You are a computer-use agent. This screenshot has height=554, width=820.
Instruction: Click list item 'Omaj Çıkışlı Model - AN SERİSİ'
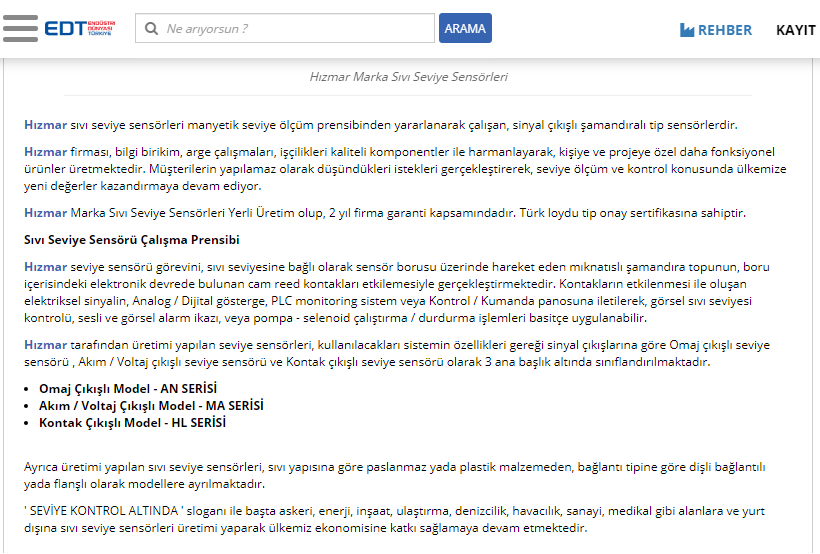tap(128, 389)
